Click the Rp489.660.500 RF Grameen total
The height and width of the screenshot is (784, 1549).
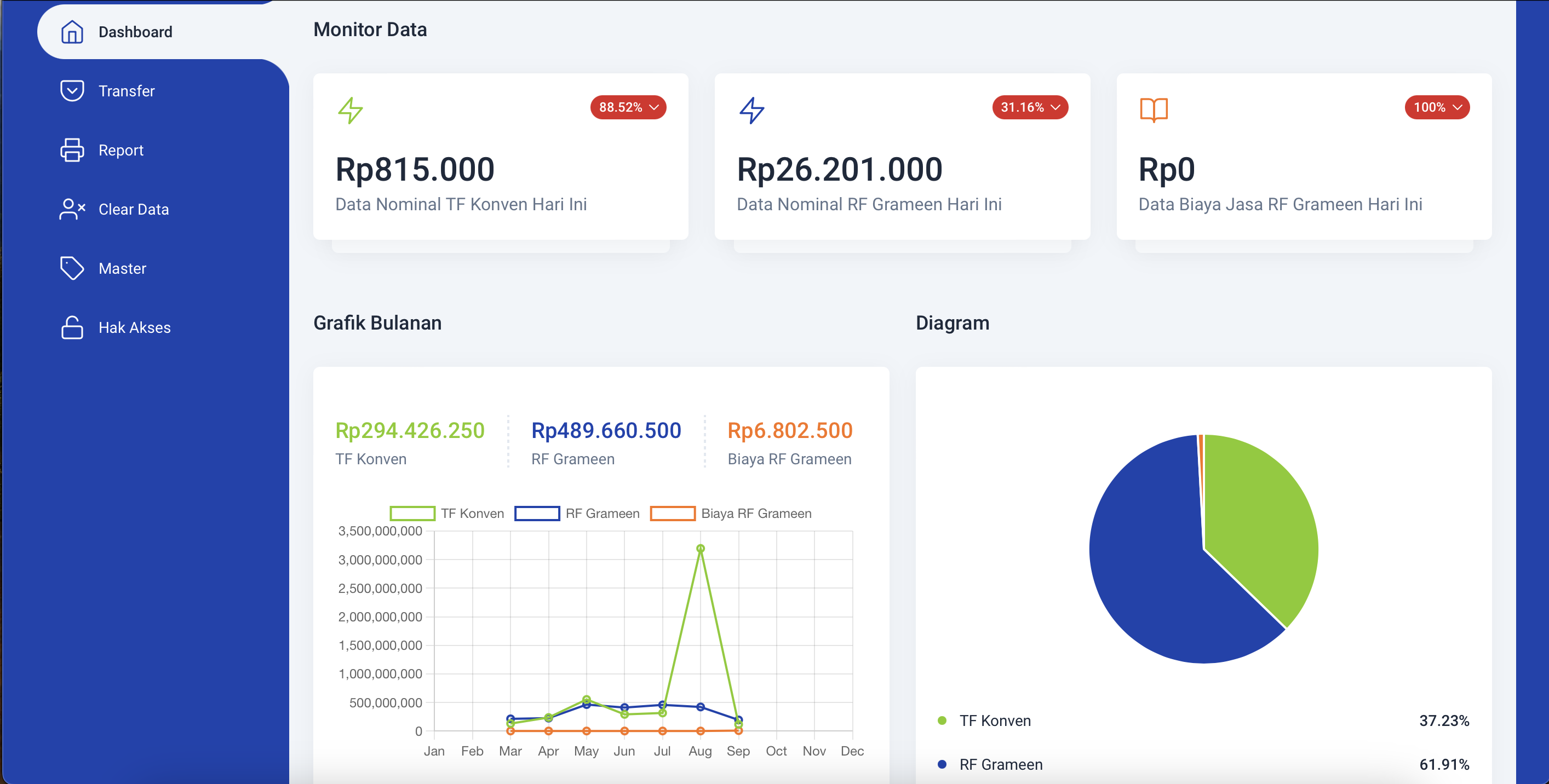[606, 430]
